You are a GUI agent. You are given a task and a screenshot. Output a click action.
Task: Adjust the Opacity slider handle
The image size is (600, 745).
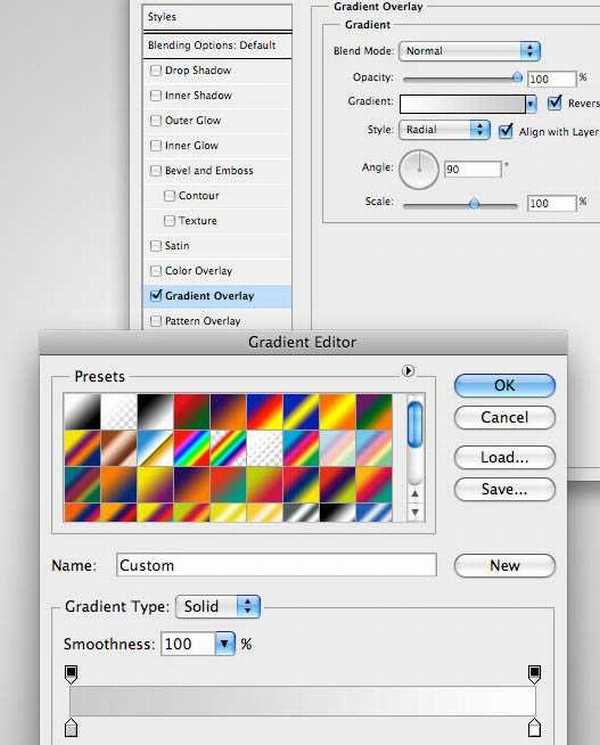517,77
